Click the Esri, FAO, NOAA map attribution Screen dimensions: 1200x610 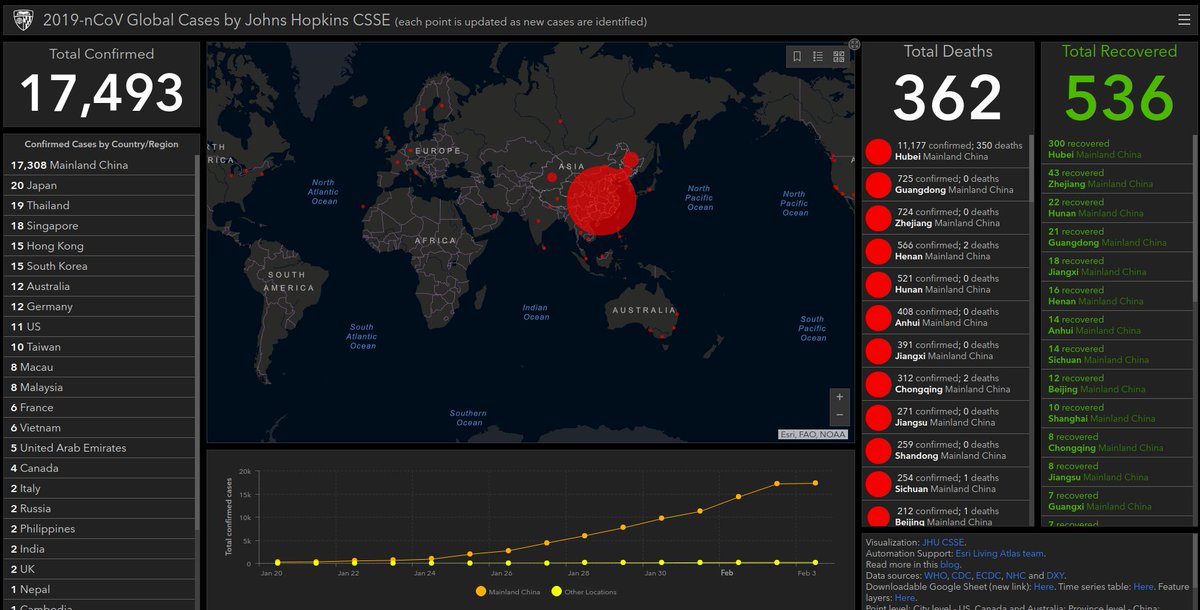813,434
